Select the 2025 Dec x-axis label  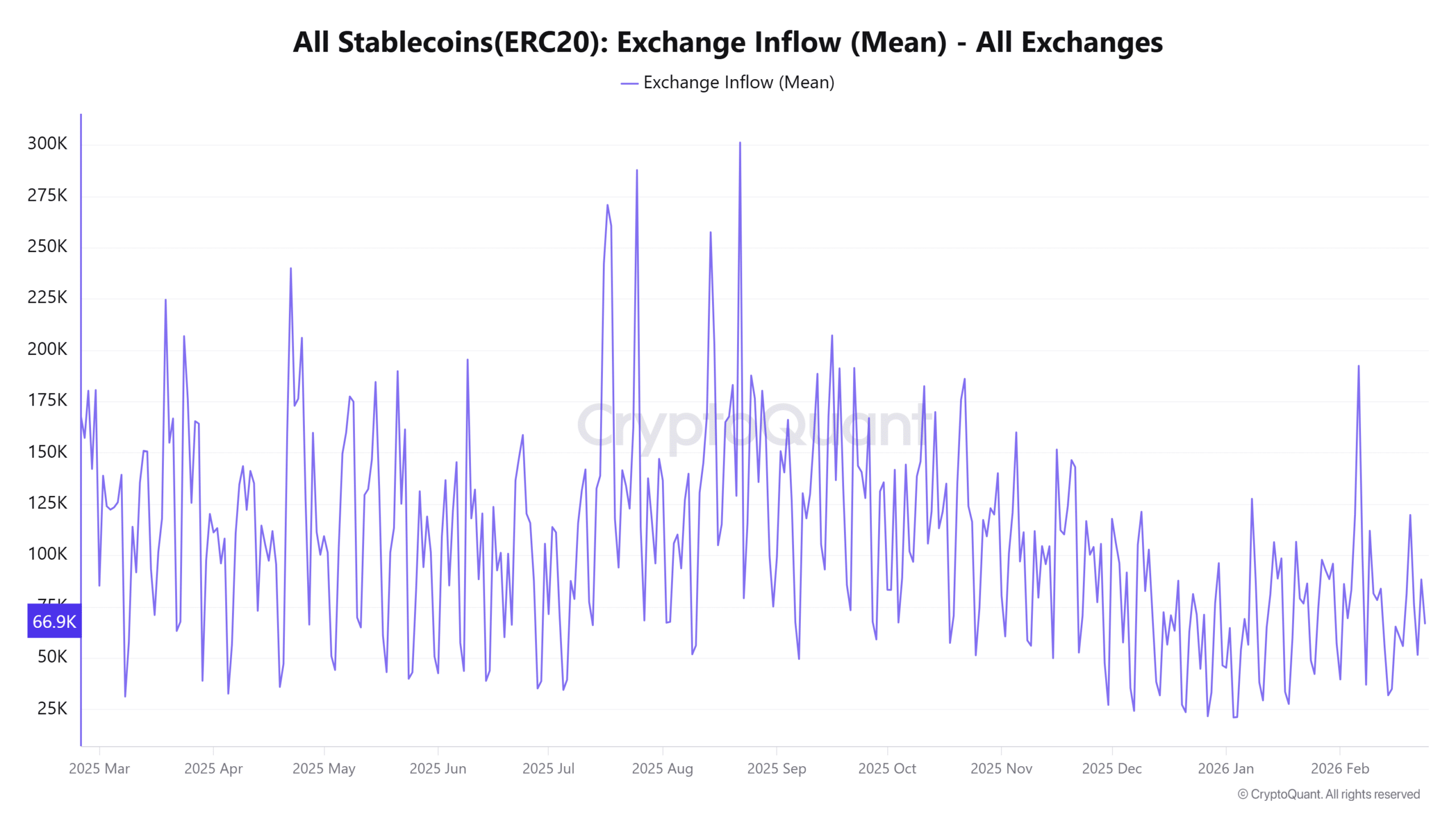[x=1111, y=768]
